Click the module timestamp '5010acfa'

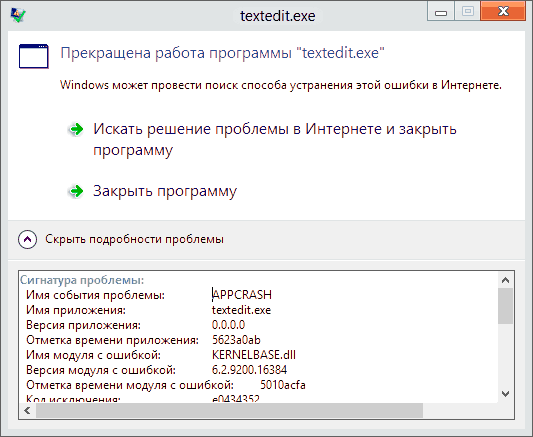point(283,385)
